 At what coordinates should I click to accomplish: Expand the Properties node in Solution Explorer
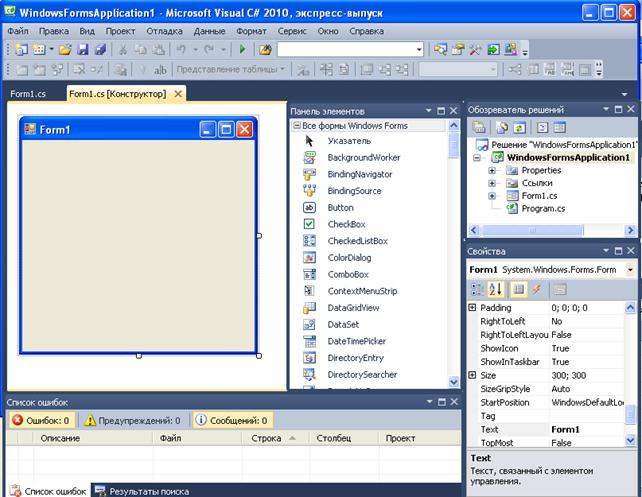coord(492,170)
